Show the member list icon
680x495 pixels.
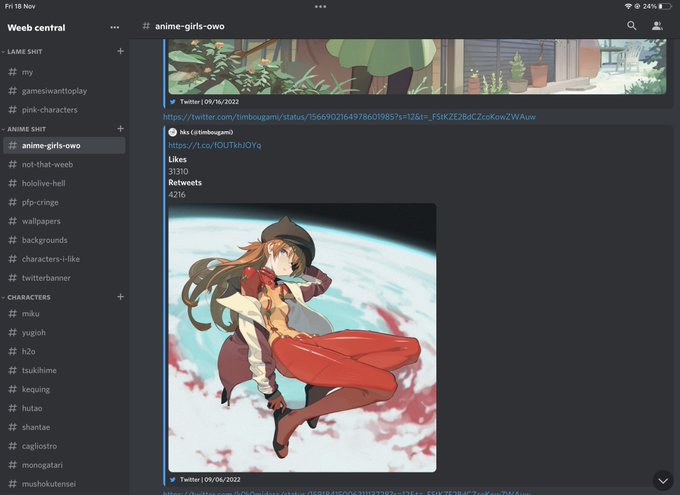pyautogui.click(x=657, y=26)
